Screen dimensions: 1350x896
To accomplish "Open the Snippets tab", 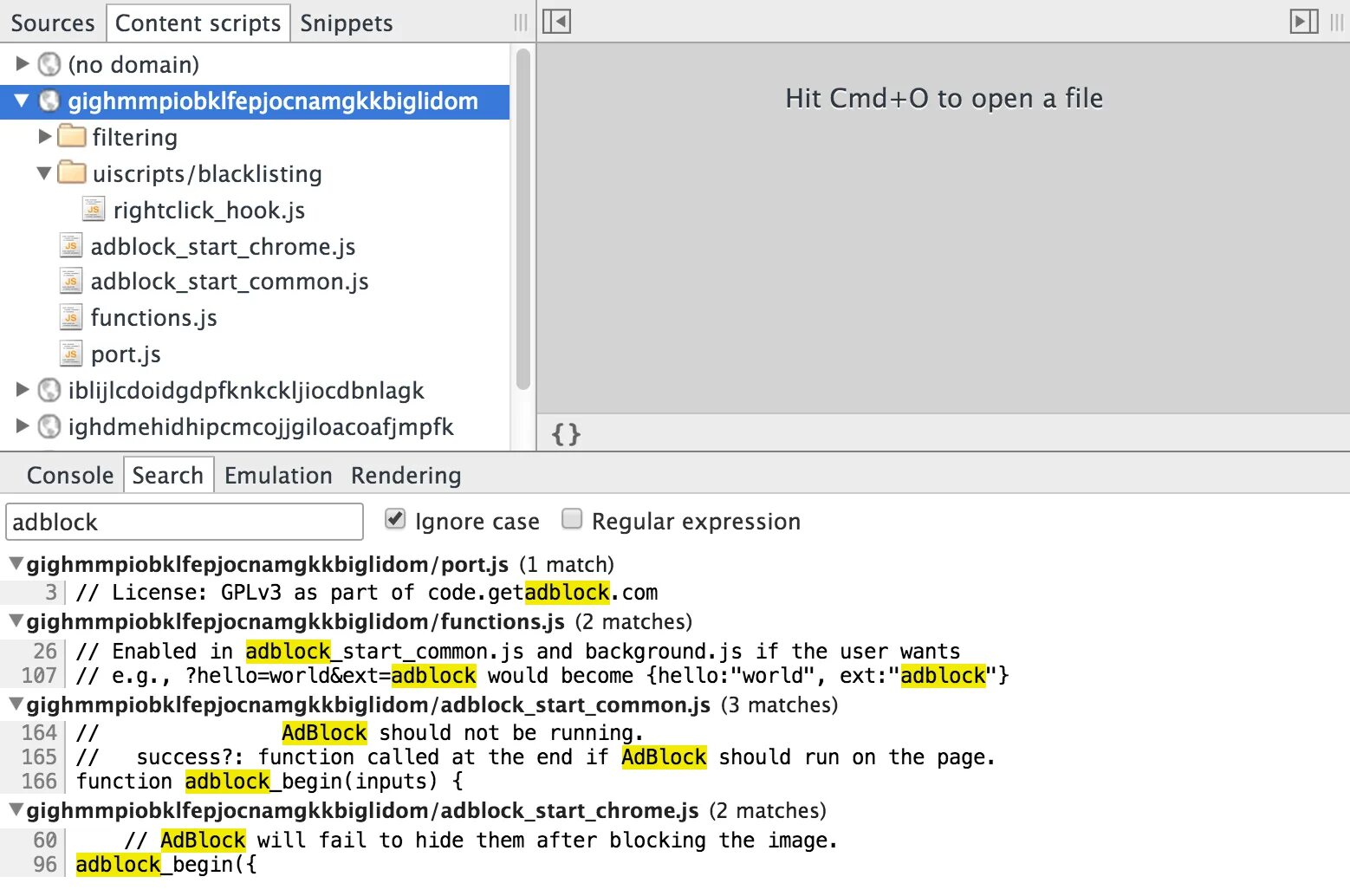I will pos(347,23).
